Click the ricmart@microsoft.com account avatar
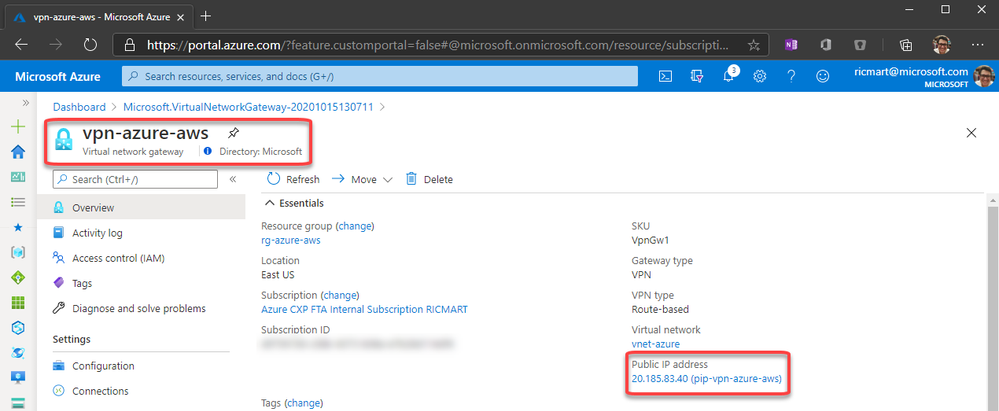Image resolution: width=999 pixels, height=411 pixels. (x=984, y=76)
